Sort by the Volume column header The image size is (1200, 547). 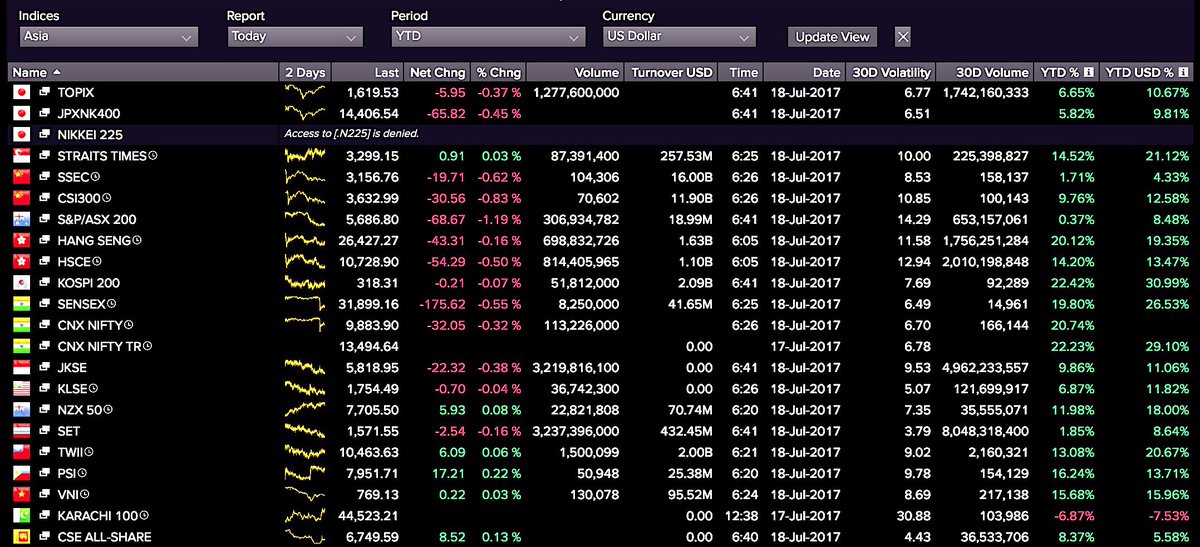[x=575, y=72]
